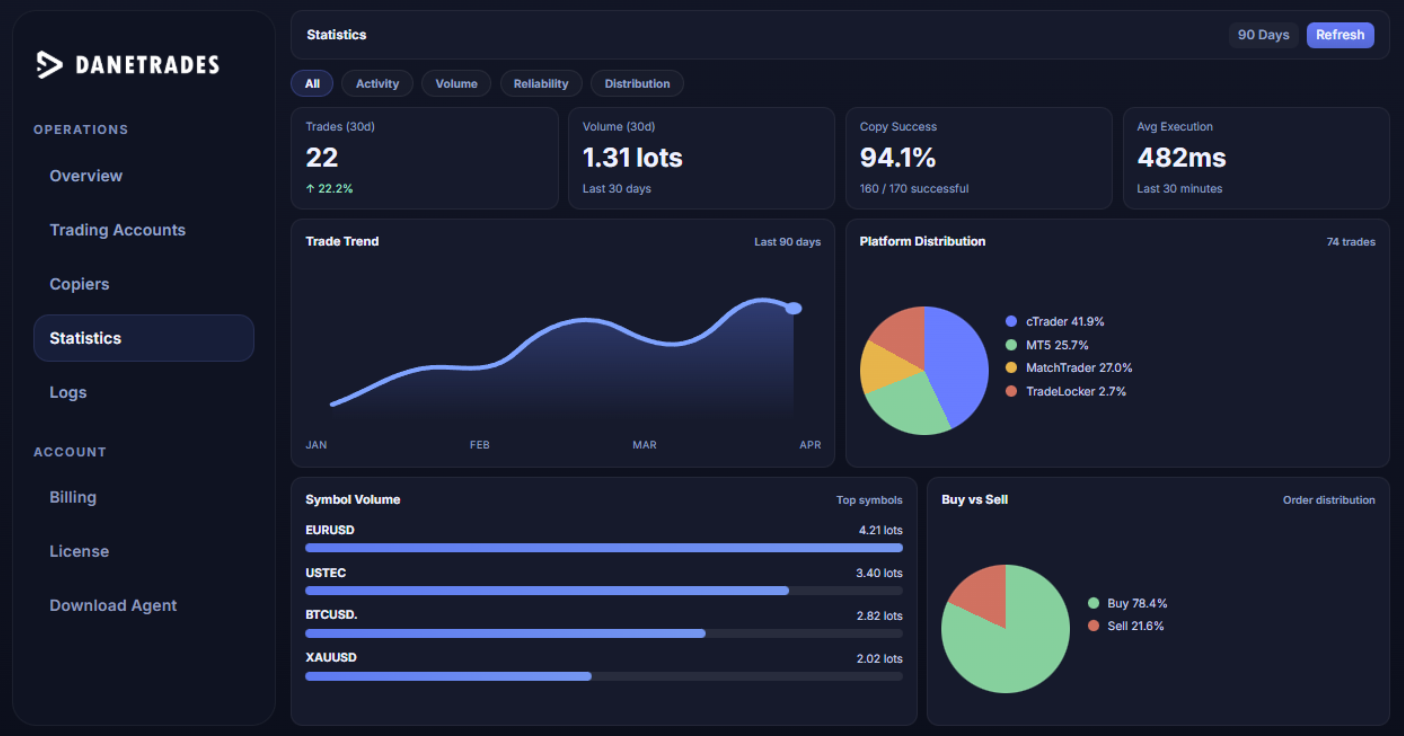Click the yellow MatchTrader legend dot
1404x736 pixels.
click(x=1011, y=368)
